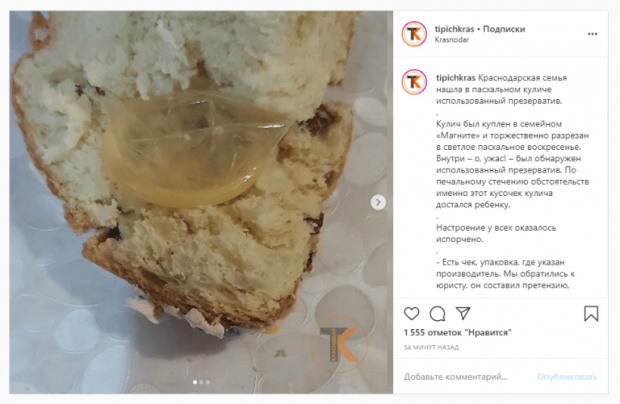Click the tipichkras avatar beside the caption
Screen dimensions: 620x404
coord(414,82)
